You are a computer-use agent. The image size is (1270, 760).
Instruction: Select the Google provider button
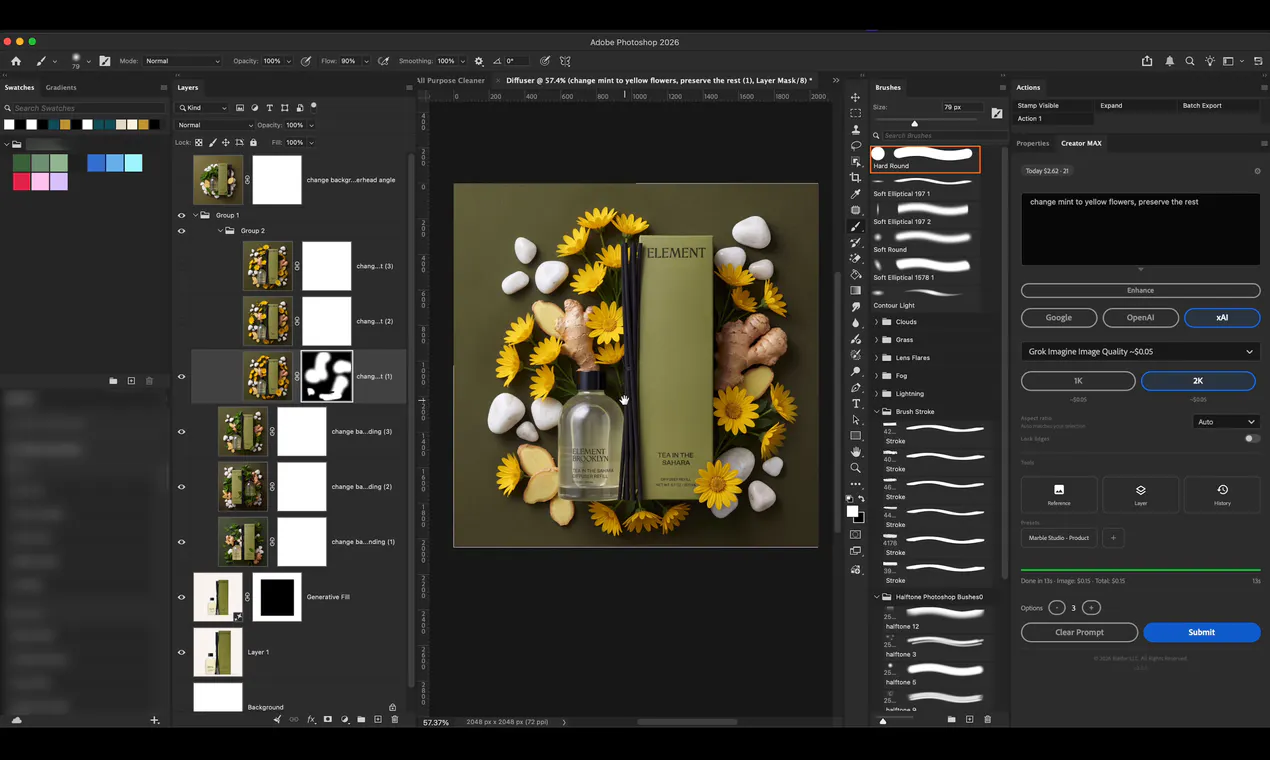1059,318
